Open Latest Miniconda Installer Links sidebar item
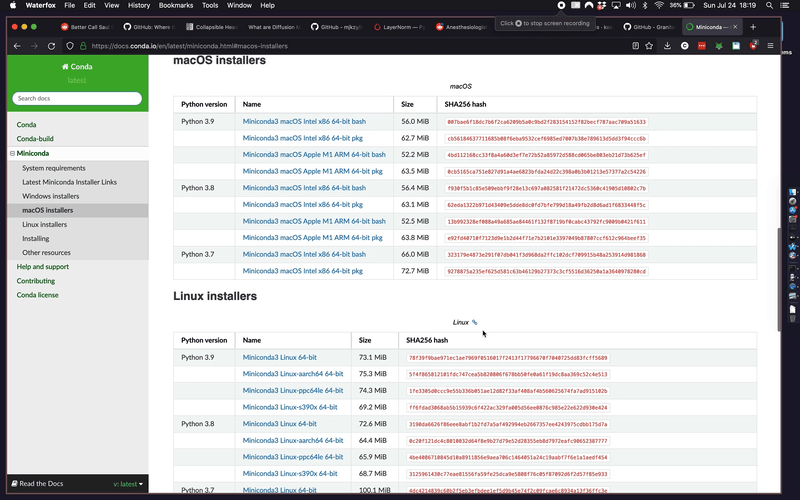This screenshot has height=500, width=800. 69,182
